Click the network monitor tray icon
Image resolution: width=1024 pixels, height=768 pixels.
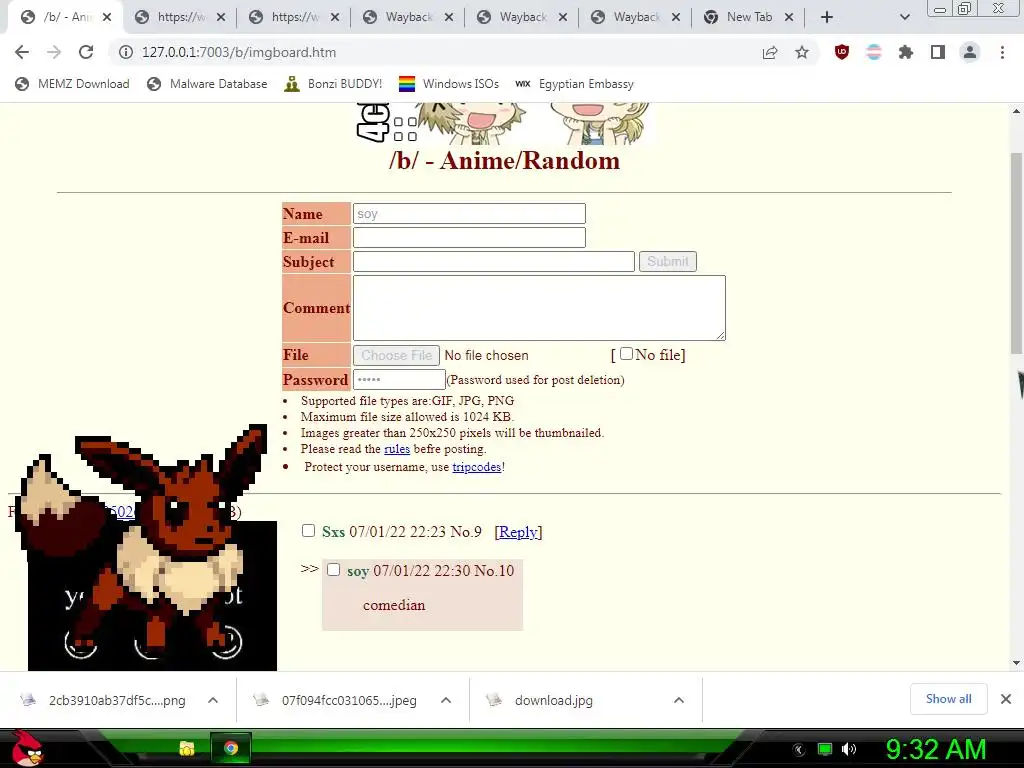tap(825, 749)
